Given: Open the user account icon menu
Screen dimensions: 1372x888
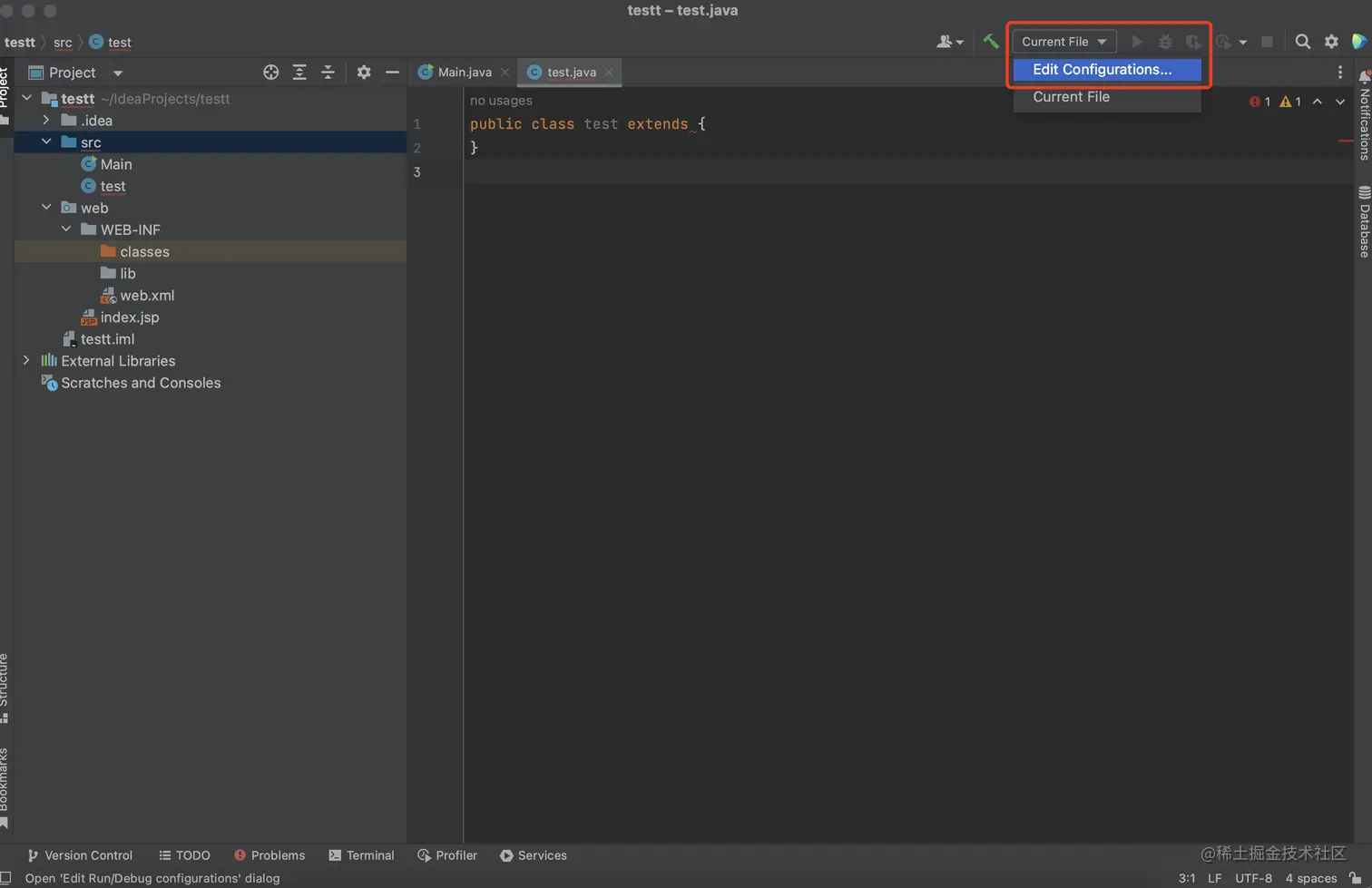Looking at the screenshot, I should (x=950, y=42).
